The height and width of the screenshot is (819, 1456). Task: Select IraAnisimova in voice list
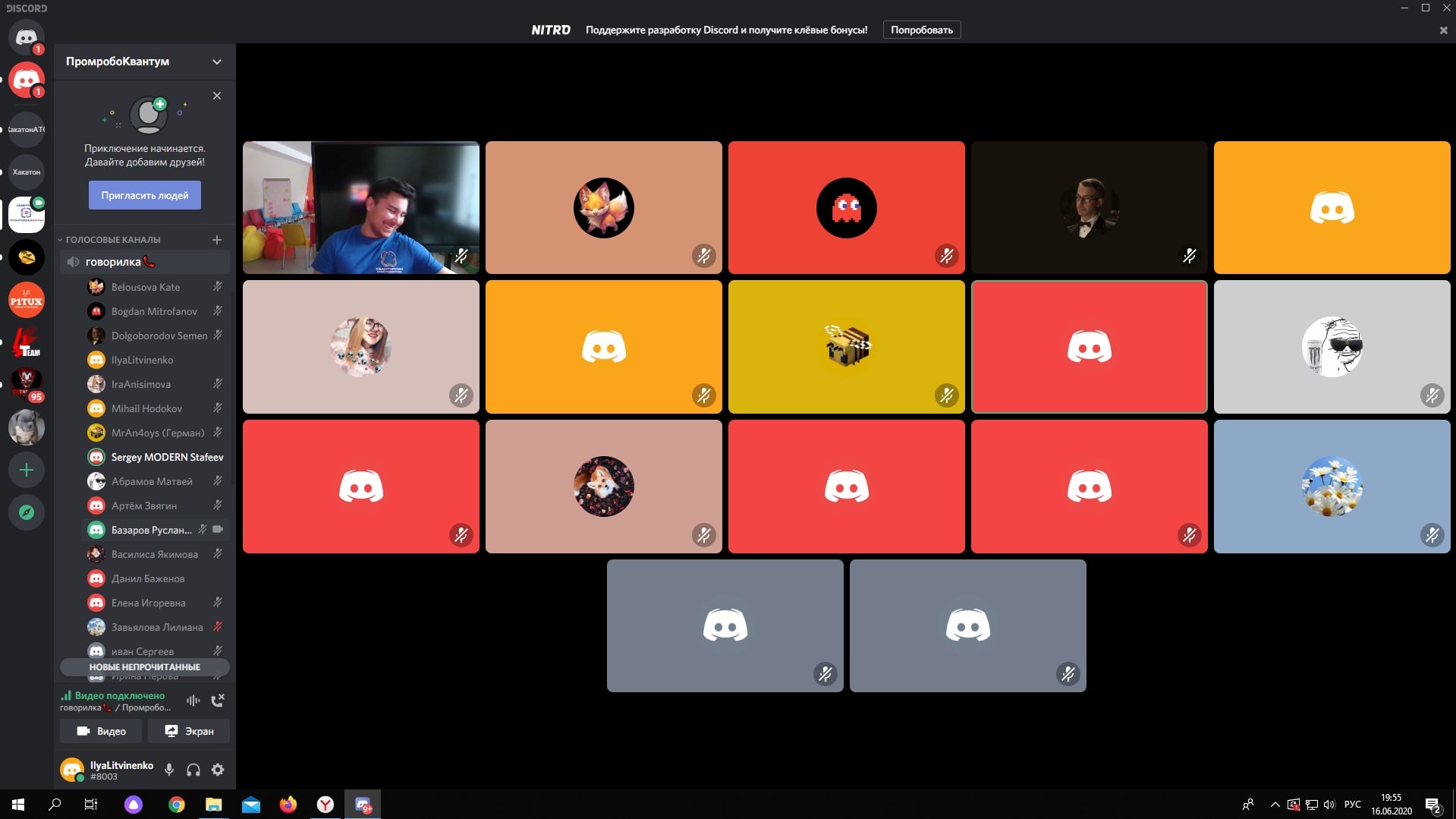pyautogui.click(x=155, y=384)
